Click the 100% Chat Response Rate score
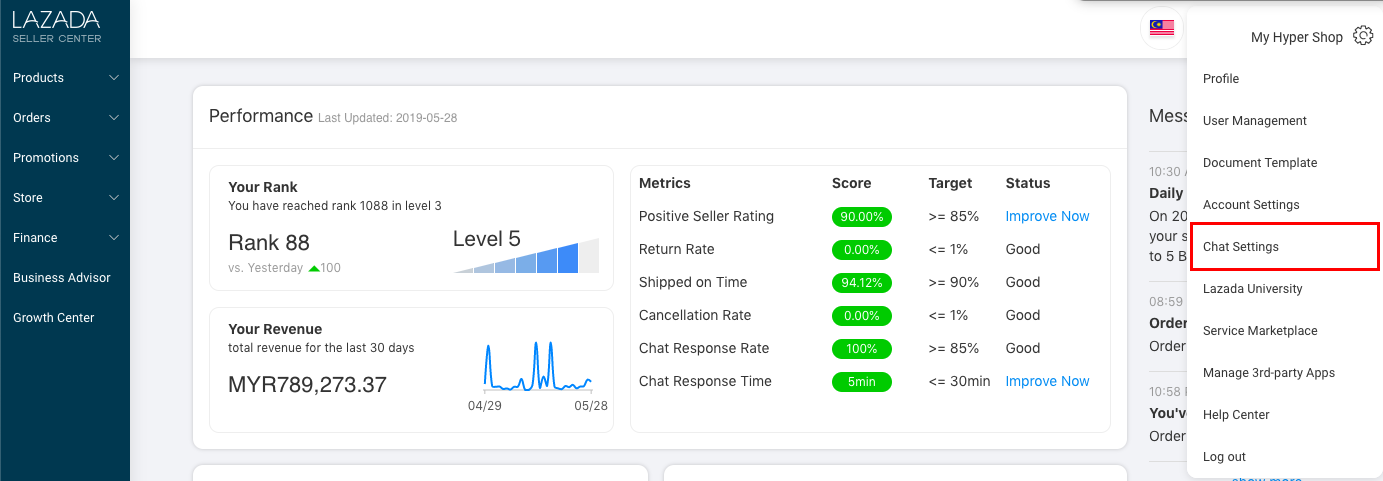The height and width of the screenshot is (481, 1383). click(861, 348)
